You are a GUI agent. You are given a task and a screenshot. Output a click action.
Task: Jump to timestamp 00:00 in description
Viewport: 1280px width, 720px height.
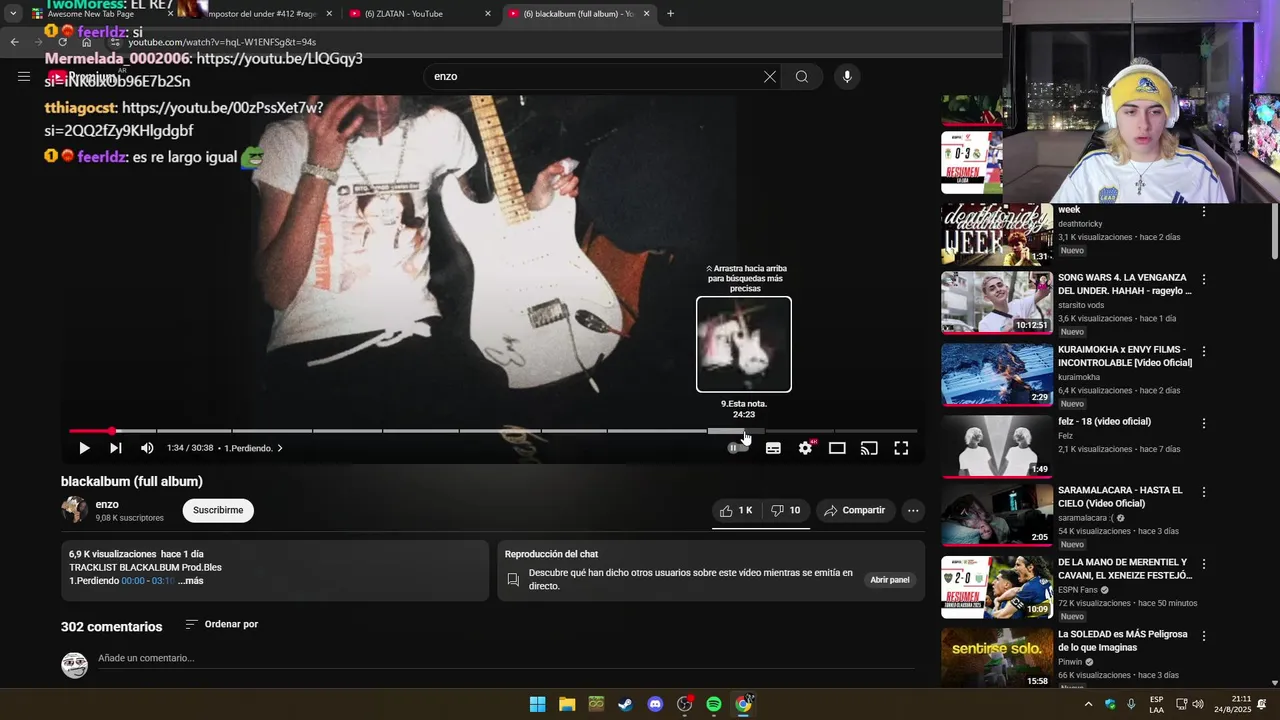coord(133,581)
